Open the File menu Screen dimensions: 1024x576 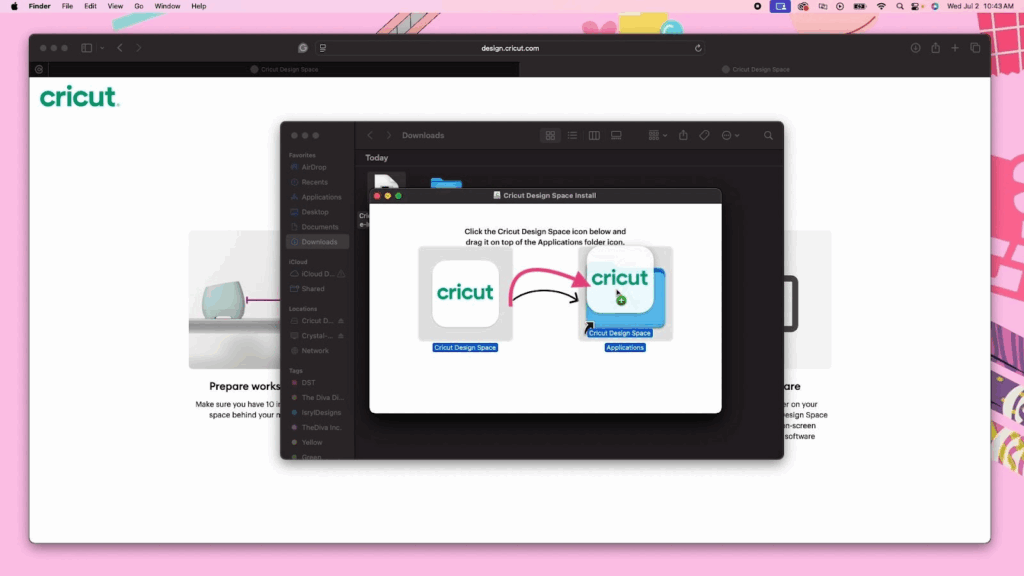(67, 6)
